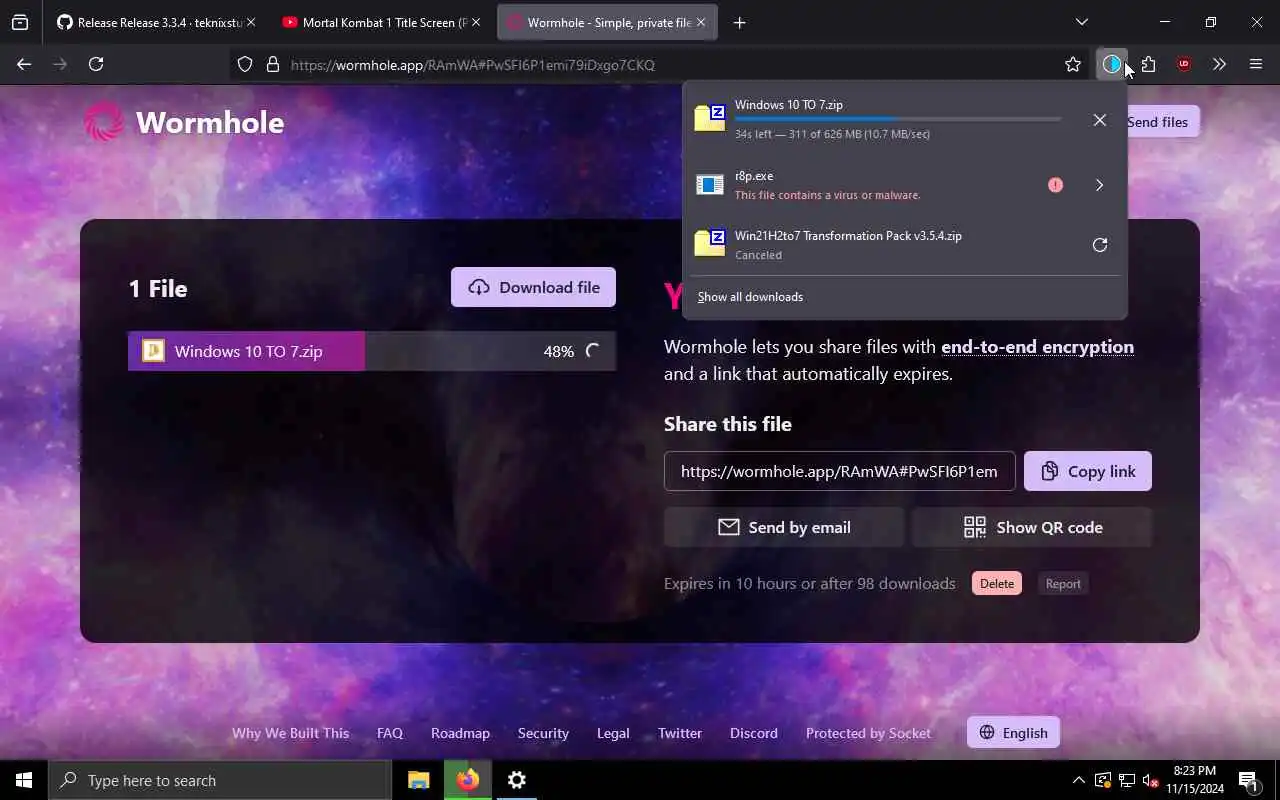Viewport: 1280px width, 800px height.
Task: Open the Discord footer link
Action: coord(754,733)
